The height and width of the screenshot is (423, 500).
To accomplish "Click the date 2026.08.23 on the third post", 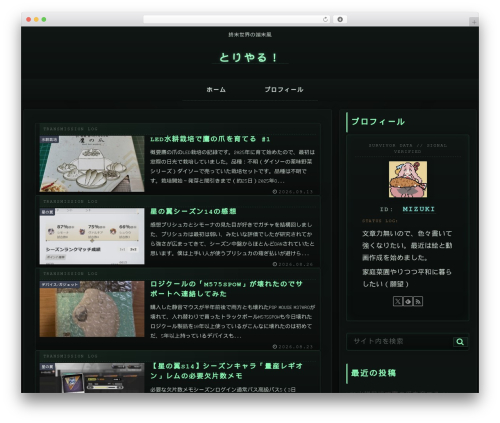I will (x=293, y=347).
